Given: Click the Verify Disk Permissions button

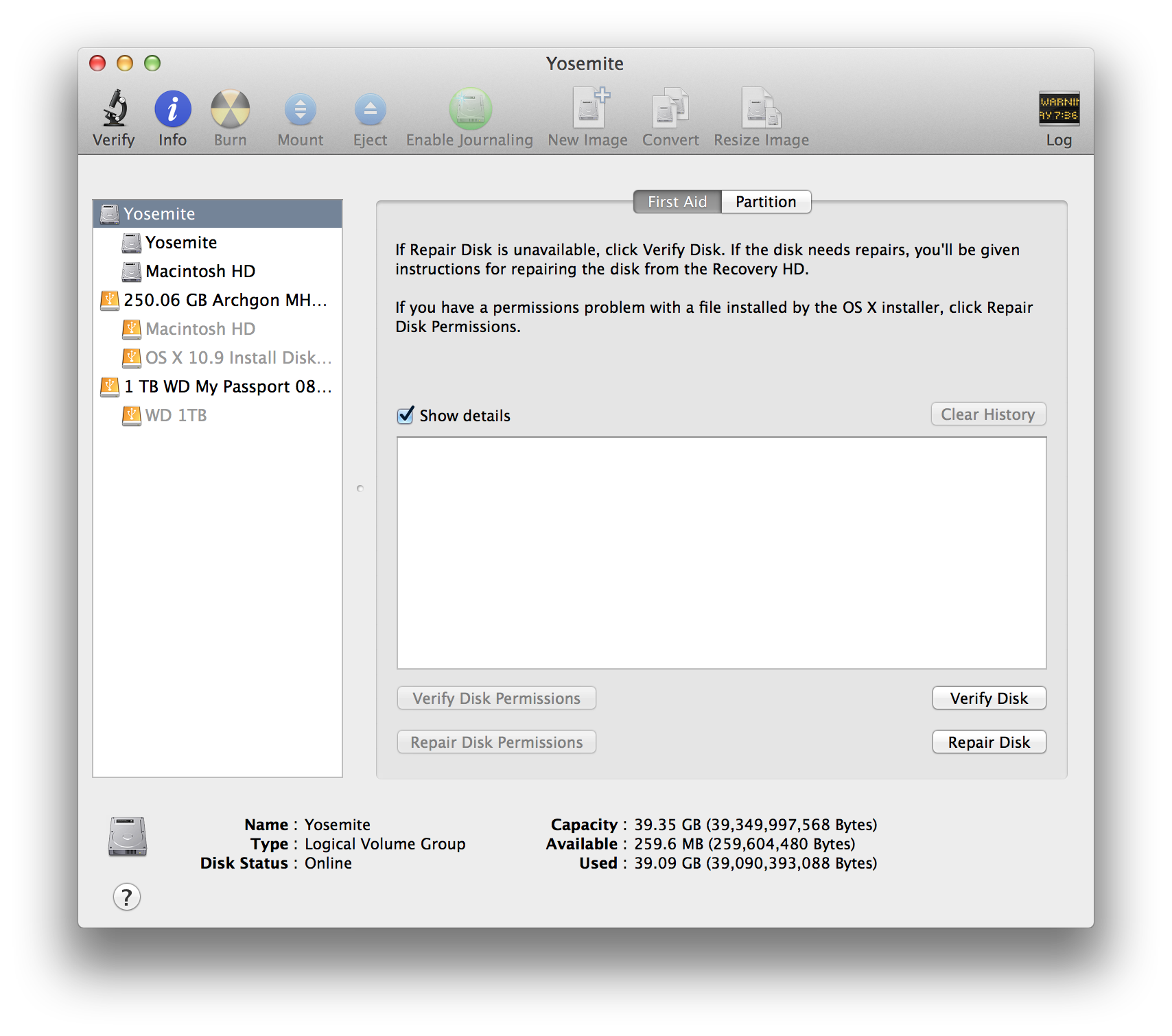Looking at the screenshot, I should point(497,698).
